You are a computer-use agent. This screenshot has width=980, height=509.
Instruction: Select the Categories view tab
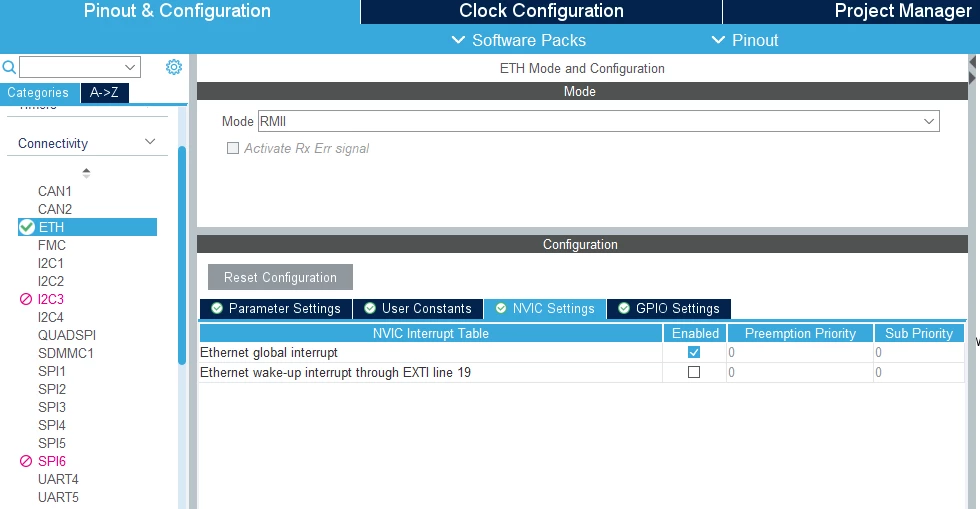[x=38, y=93]
